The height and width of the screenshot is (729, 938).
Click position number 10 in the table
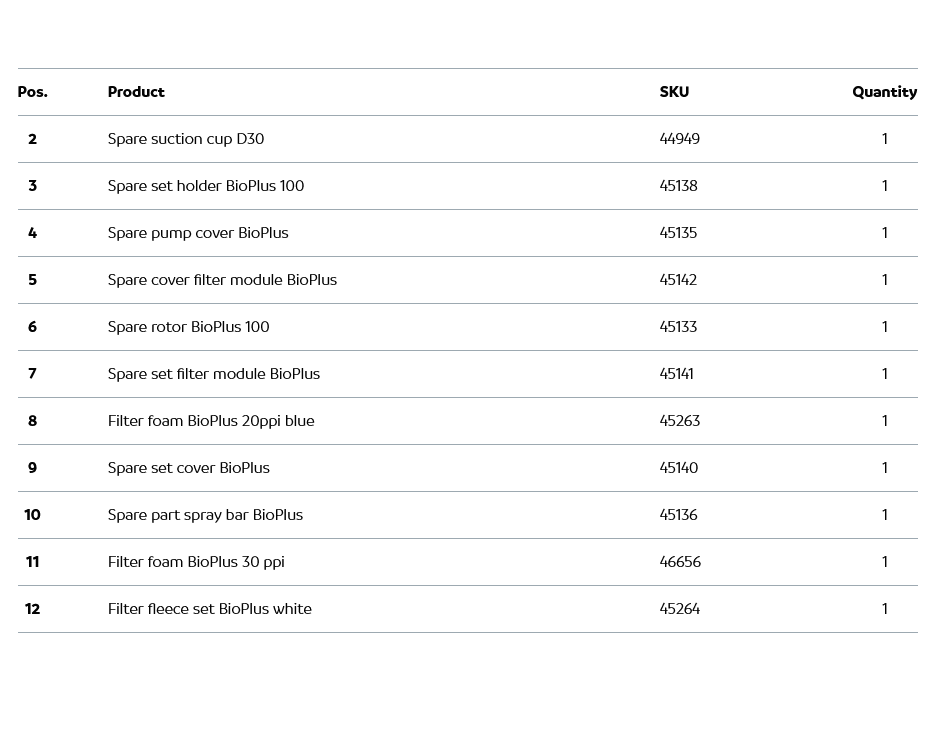(32, 515)
